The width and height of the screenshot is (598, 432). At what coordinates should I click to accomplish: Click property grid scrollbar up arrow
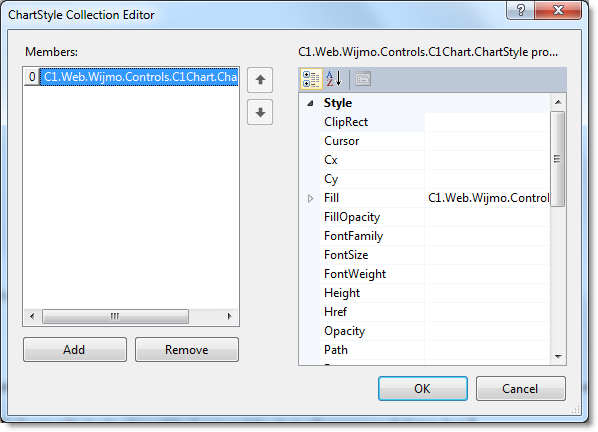(x=558, y=102)
